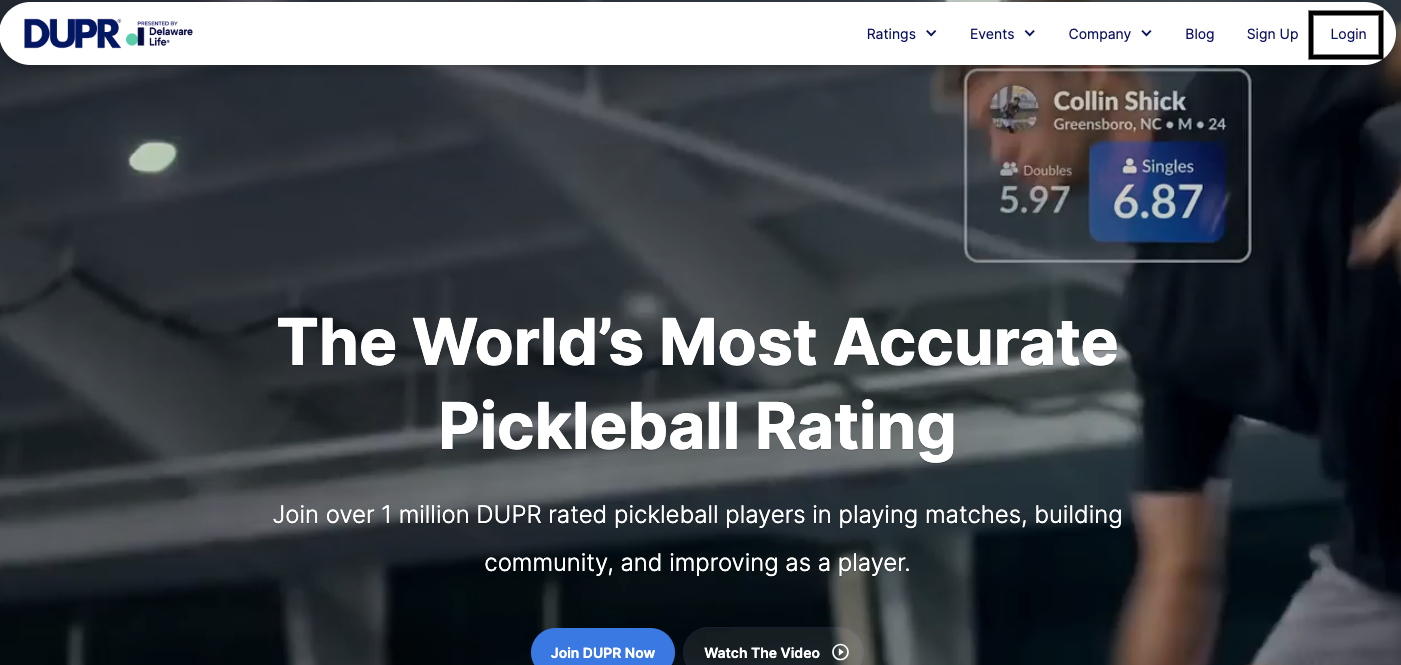
Task: Expand the Events dropdown chevron
Action: (x=1029, y=33)
